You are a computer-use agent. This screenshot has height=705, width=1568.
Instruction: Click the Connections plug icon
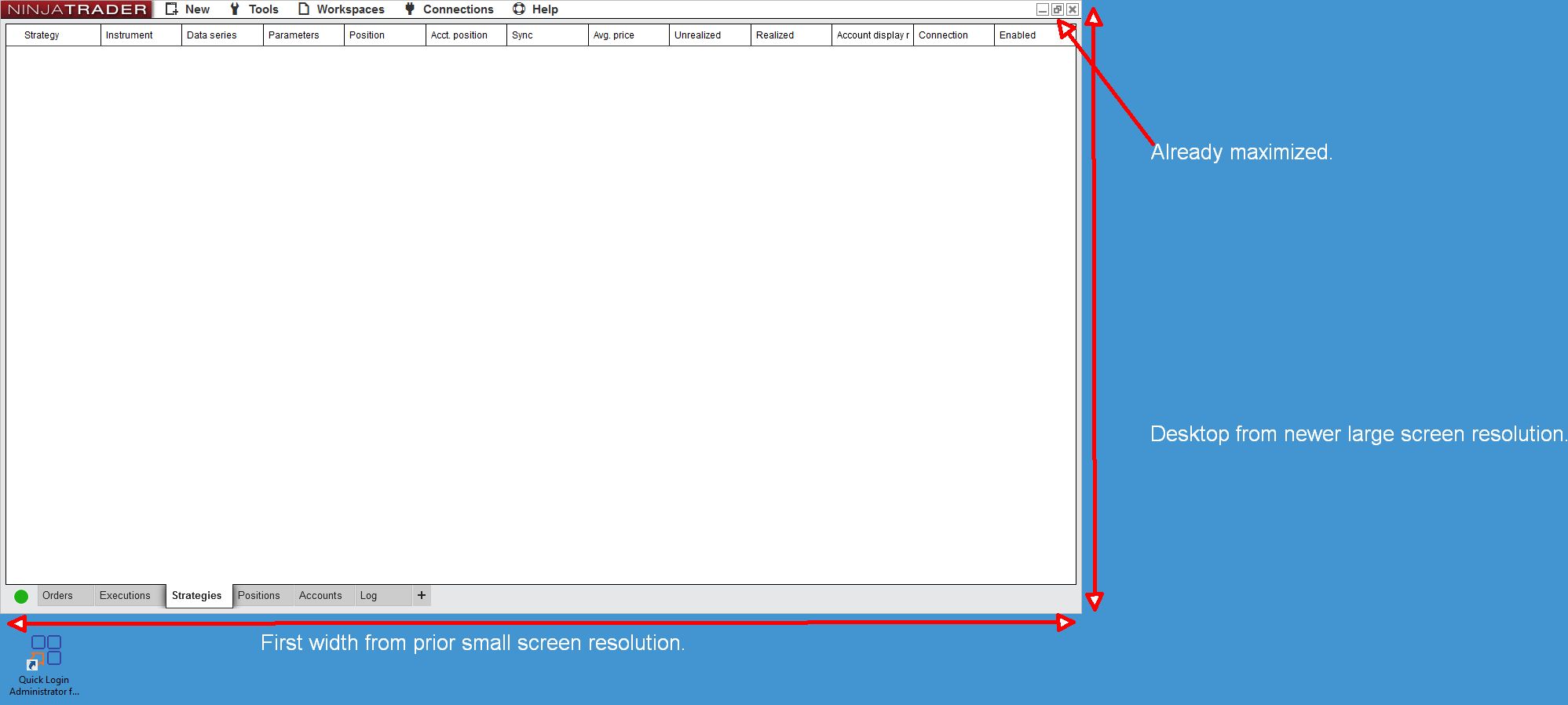[x=409, y=9]
